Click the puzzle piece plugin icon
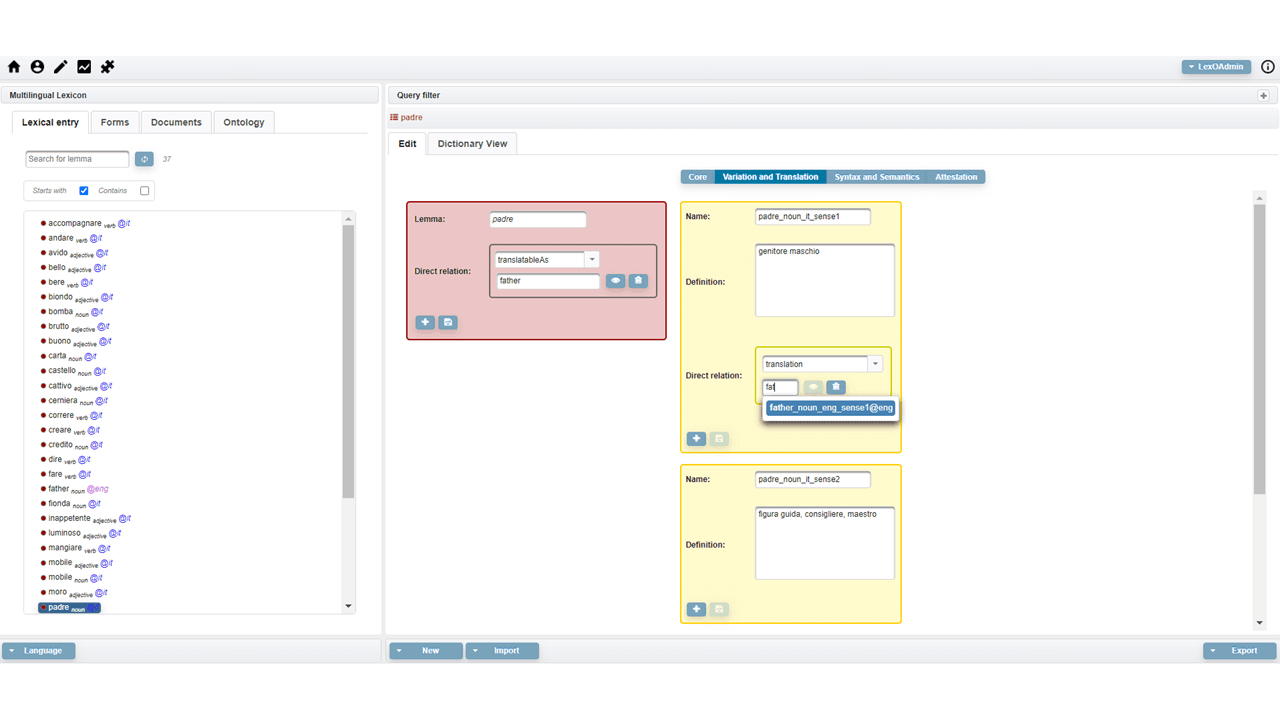The height and width of the screenshot is (720, 1280). 108,67
